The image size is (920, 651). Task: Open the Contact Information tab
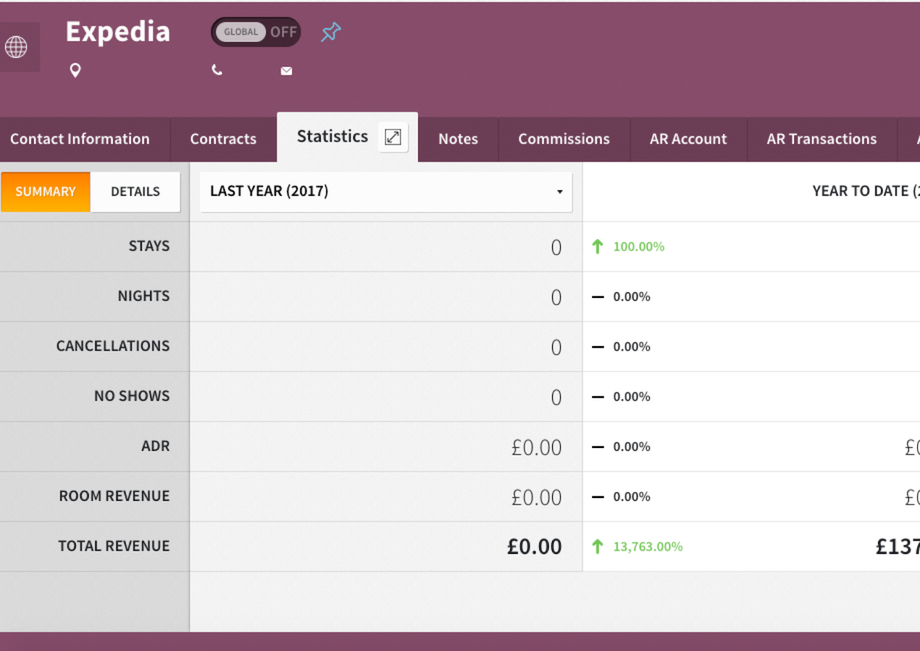[80, 139]
